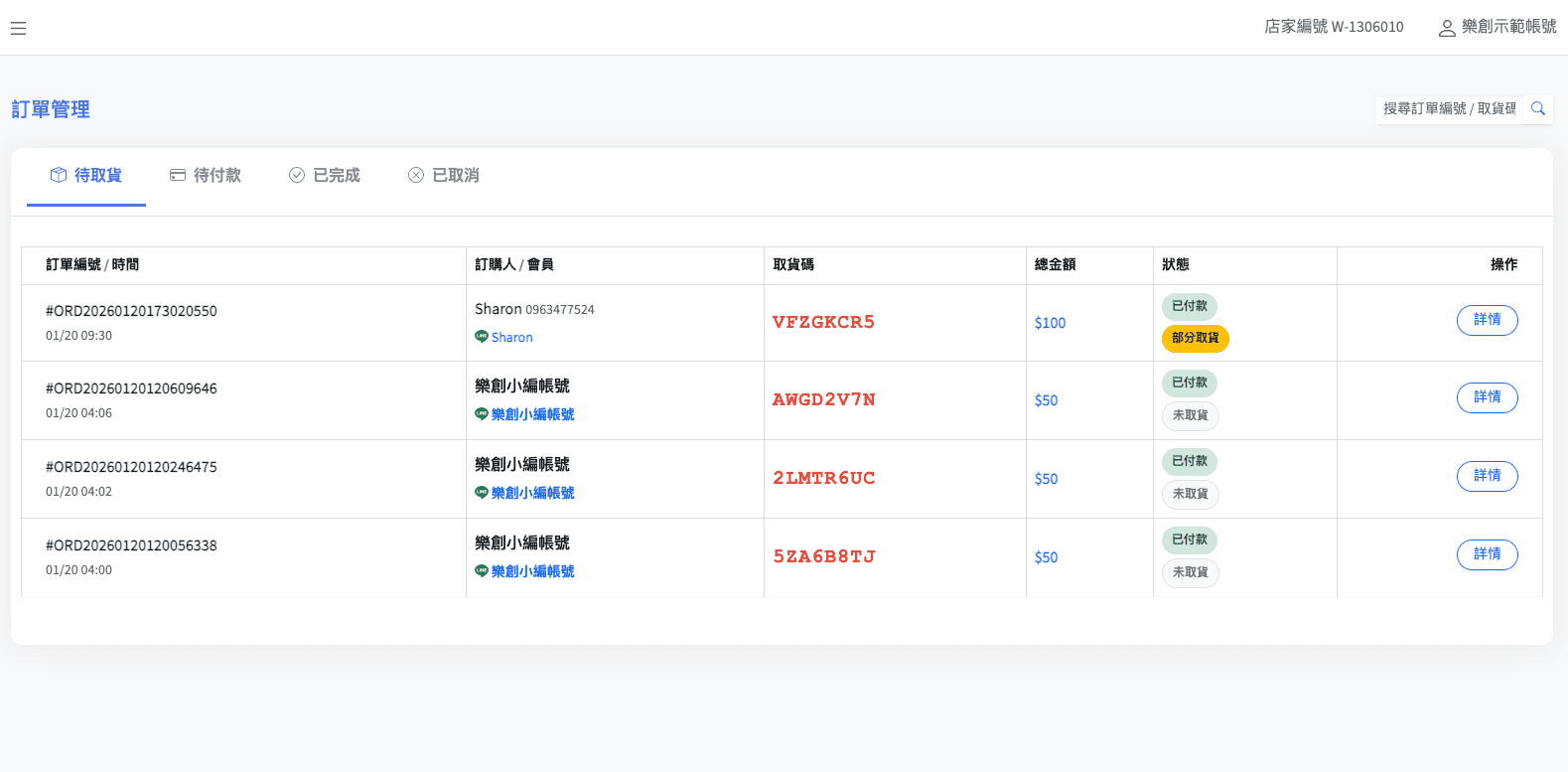This screenshot has height=772, width=1568.
Task: Open the 已完成 orders tab
Action: 325,176
